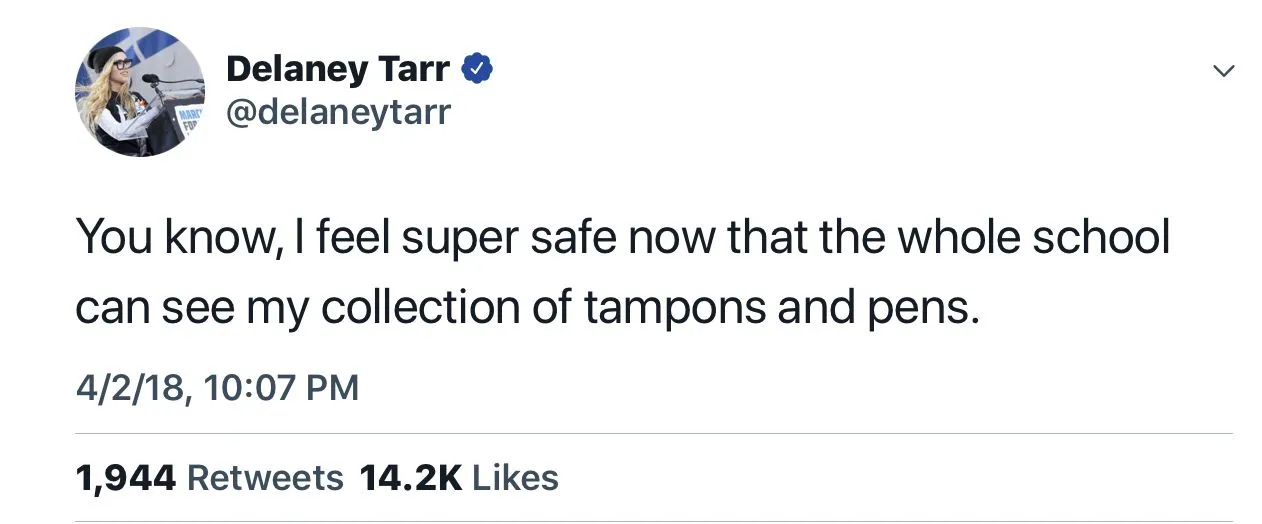The width and height of the screenshot is (1262, 524).
Task: Click the 14.2K like count number
Action: [x=410, y=478]
